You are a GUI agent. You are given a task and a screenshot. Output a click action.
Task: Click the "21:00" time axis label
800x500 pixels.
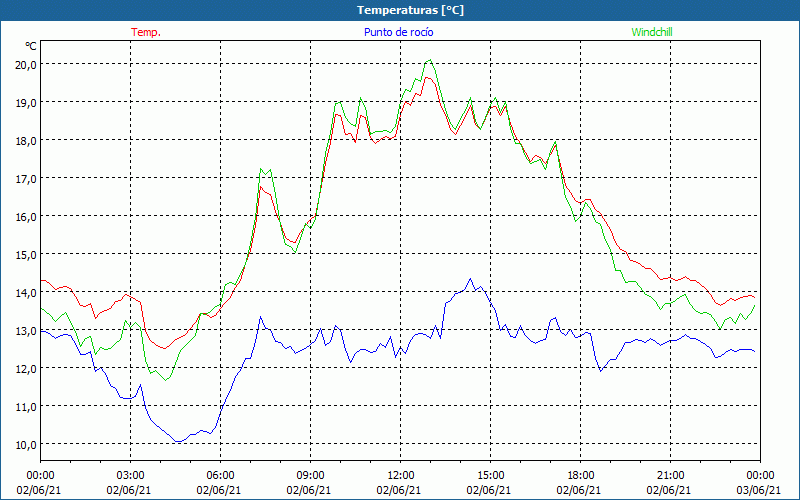670,476
